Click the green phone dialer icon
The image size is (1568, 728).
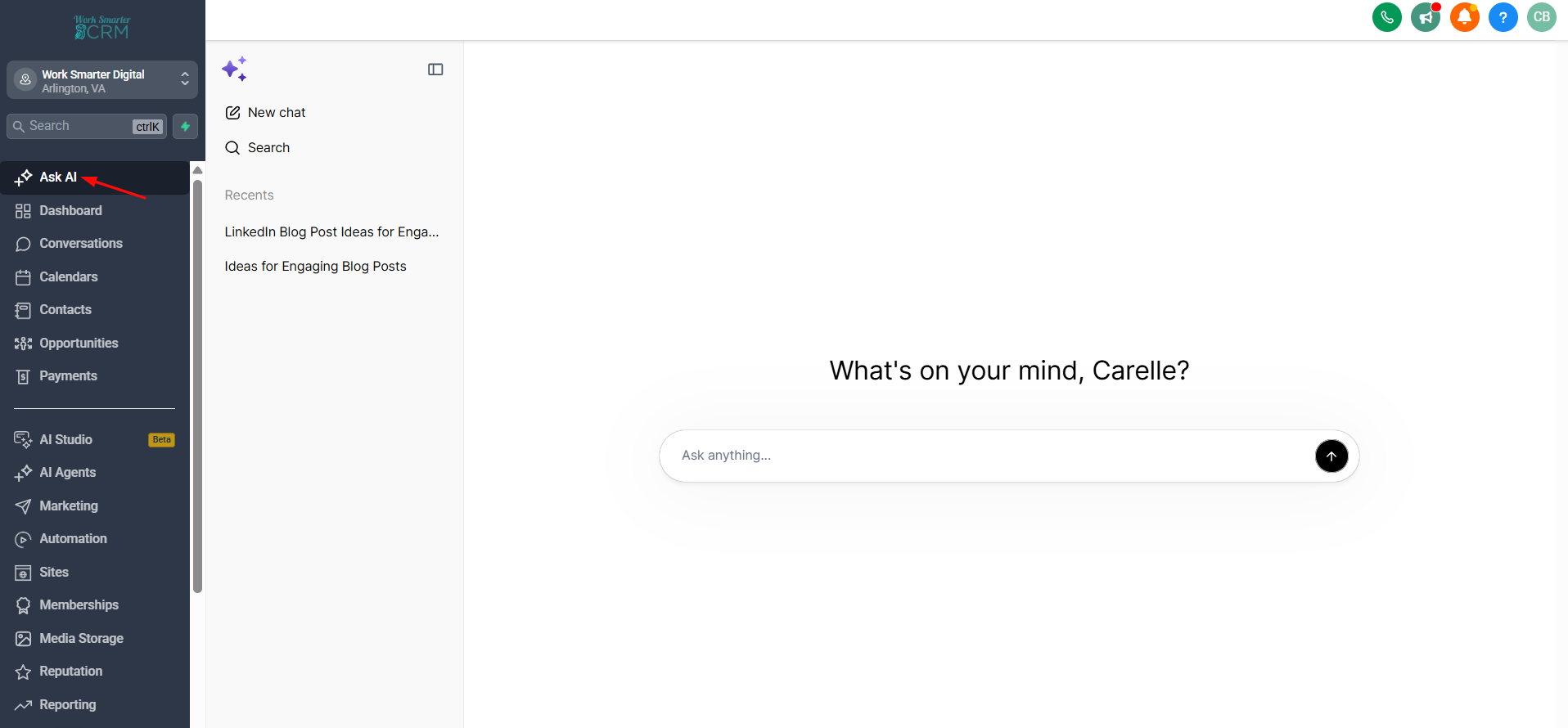1386,17
